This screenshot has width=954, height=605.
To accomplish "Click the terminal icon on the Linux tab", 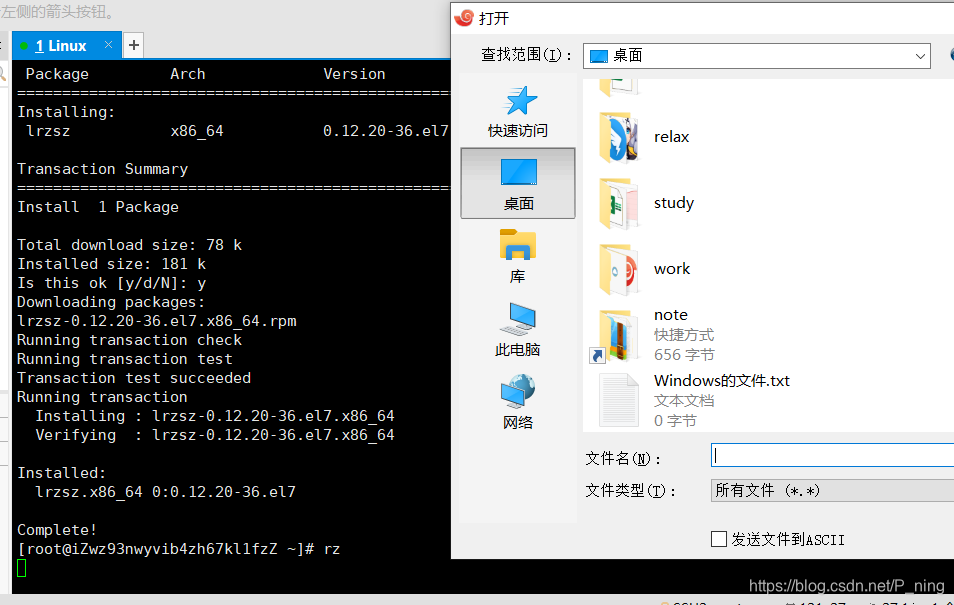I will click(22, 44).
